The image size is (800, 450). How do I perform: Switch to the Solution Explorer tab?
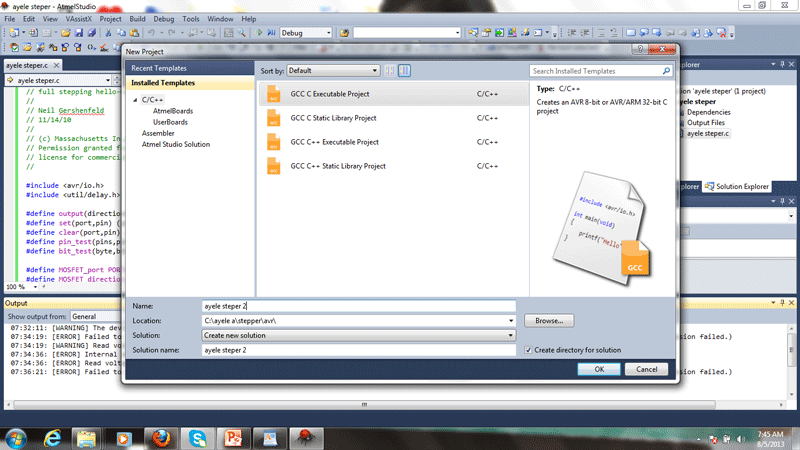[737, 186]
